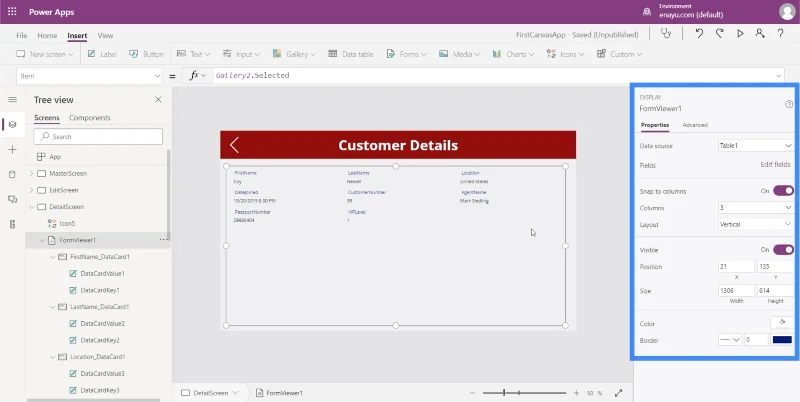The height and width of the screenshot is (402, 800).
Task: Open the user account avatar
Action: (x=787, y=12)
